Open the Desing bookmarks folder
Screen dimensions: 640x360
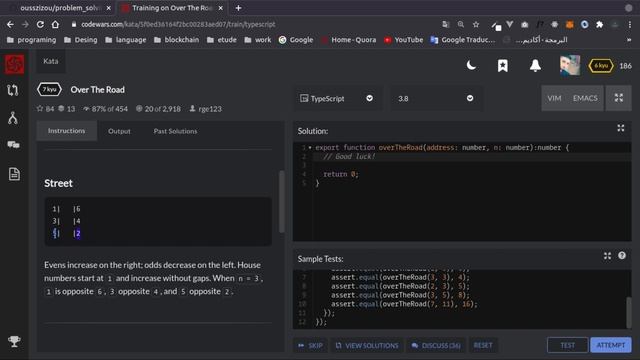tap(81, 40)
